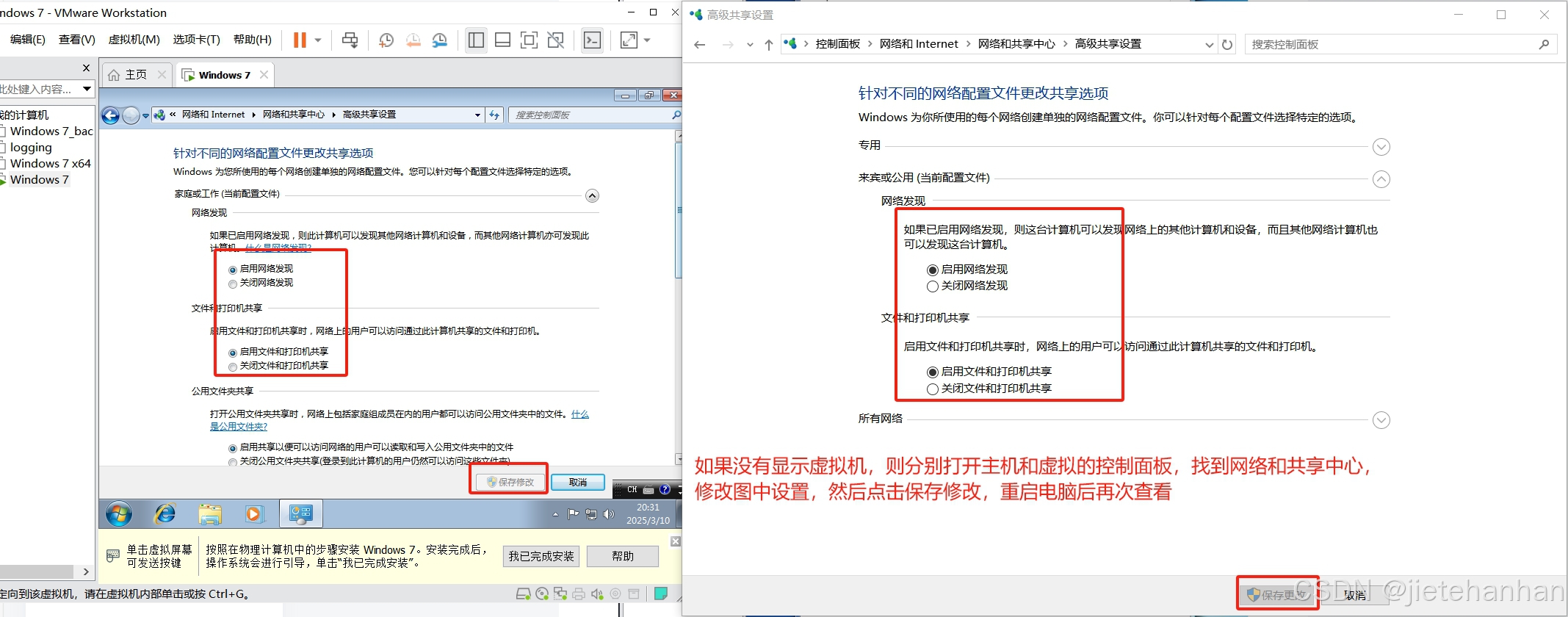1568x617 pixels.
Task: Open the 虚拟机(M) menu
Action: pyautogui.click(x=134, y=40)
